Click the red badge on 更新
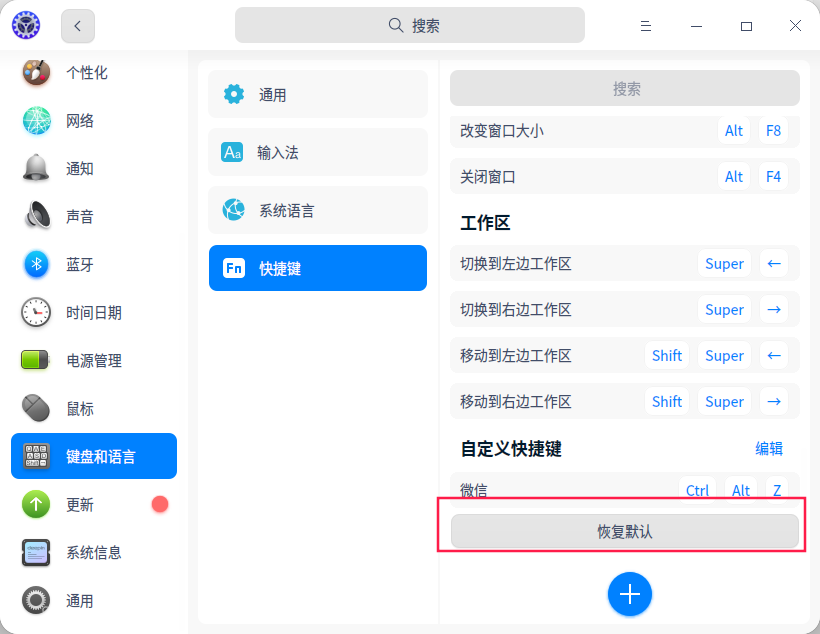Screen dimensions: 820x634 160,504
